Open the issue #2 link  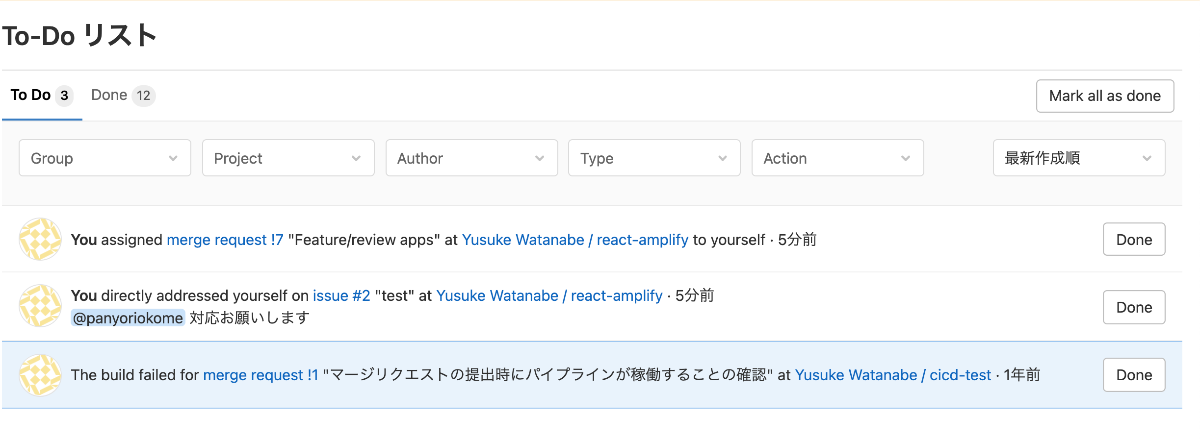[x=342, y=296]
